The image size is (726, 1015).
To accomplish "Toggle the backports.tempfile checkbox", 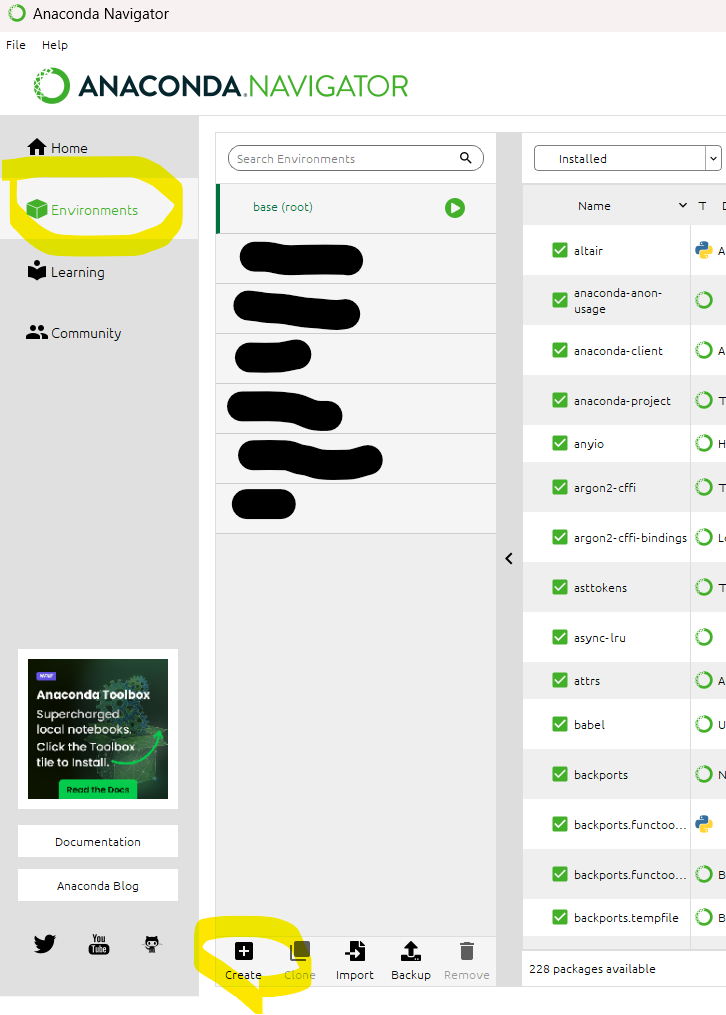I will pyautogui.click(x=560, y=917).
